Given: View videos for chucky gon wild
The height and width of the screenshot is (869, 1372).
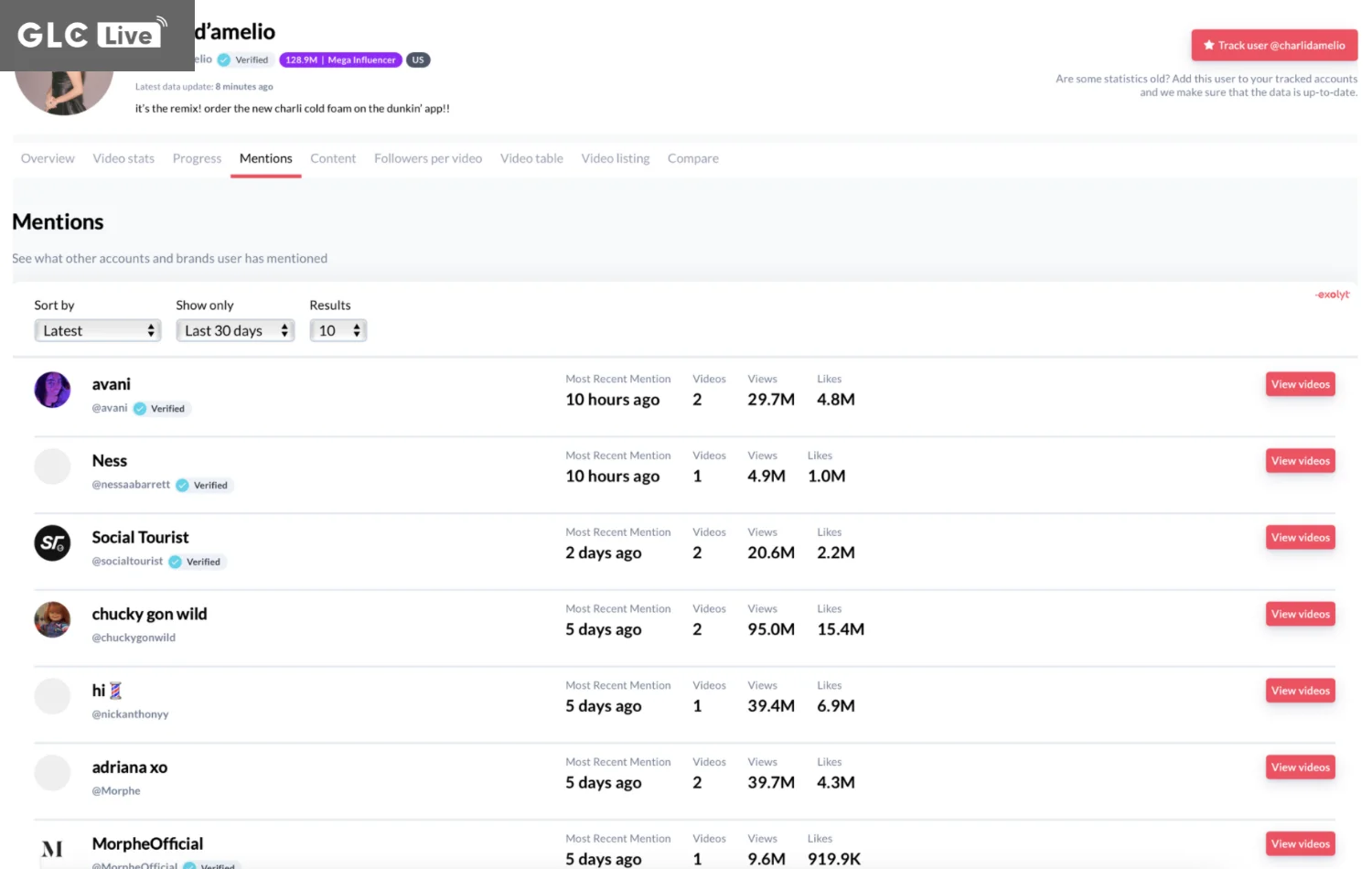Looking at the screenshot, I should pyautogui.click(x=1300, y=614).
